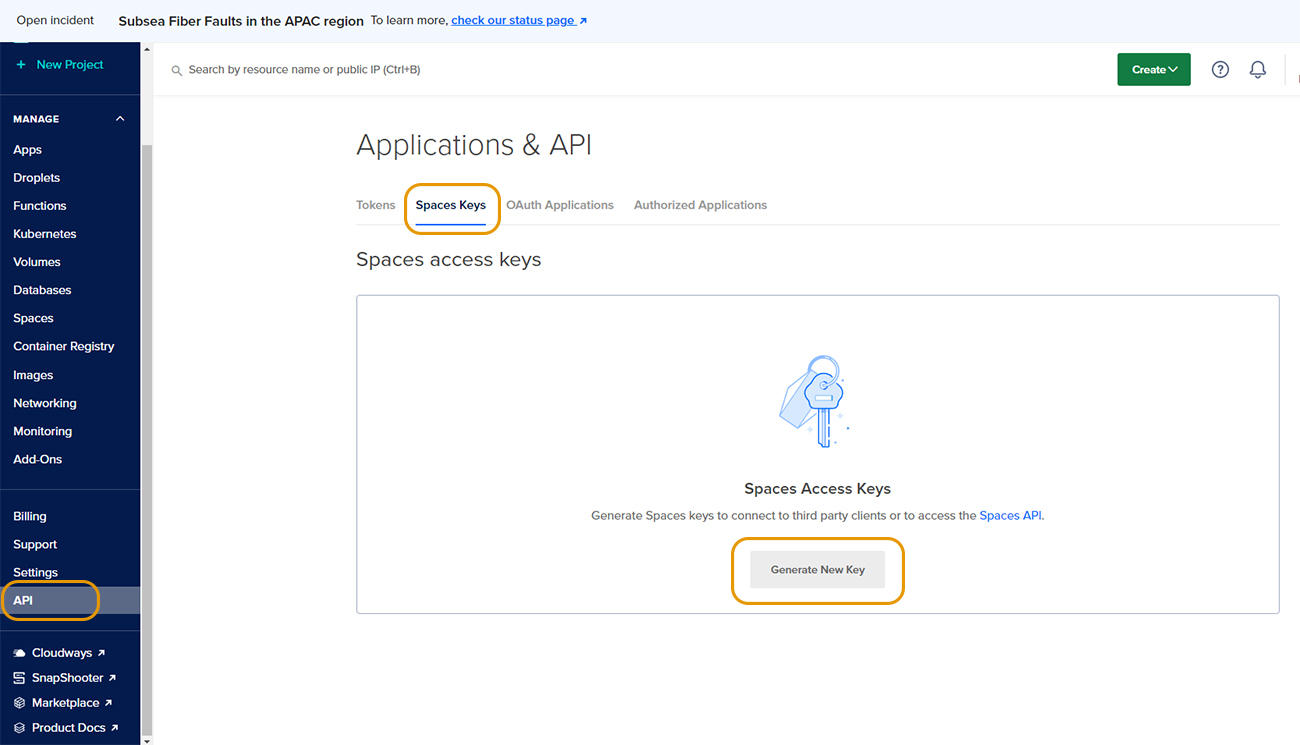The image size is (1300, 745).
Task: Click the SnapShooter icon in sidebar
Action: click(19, 678)
